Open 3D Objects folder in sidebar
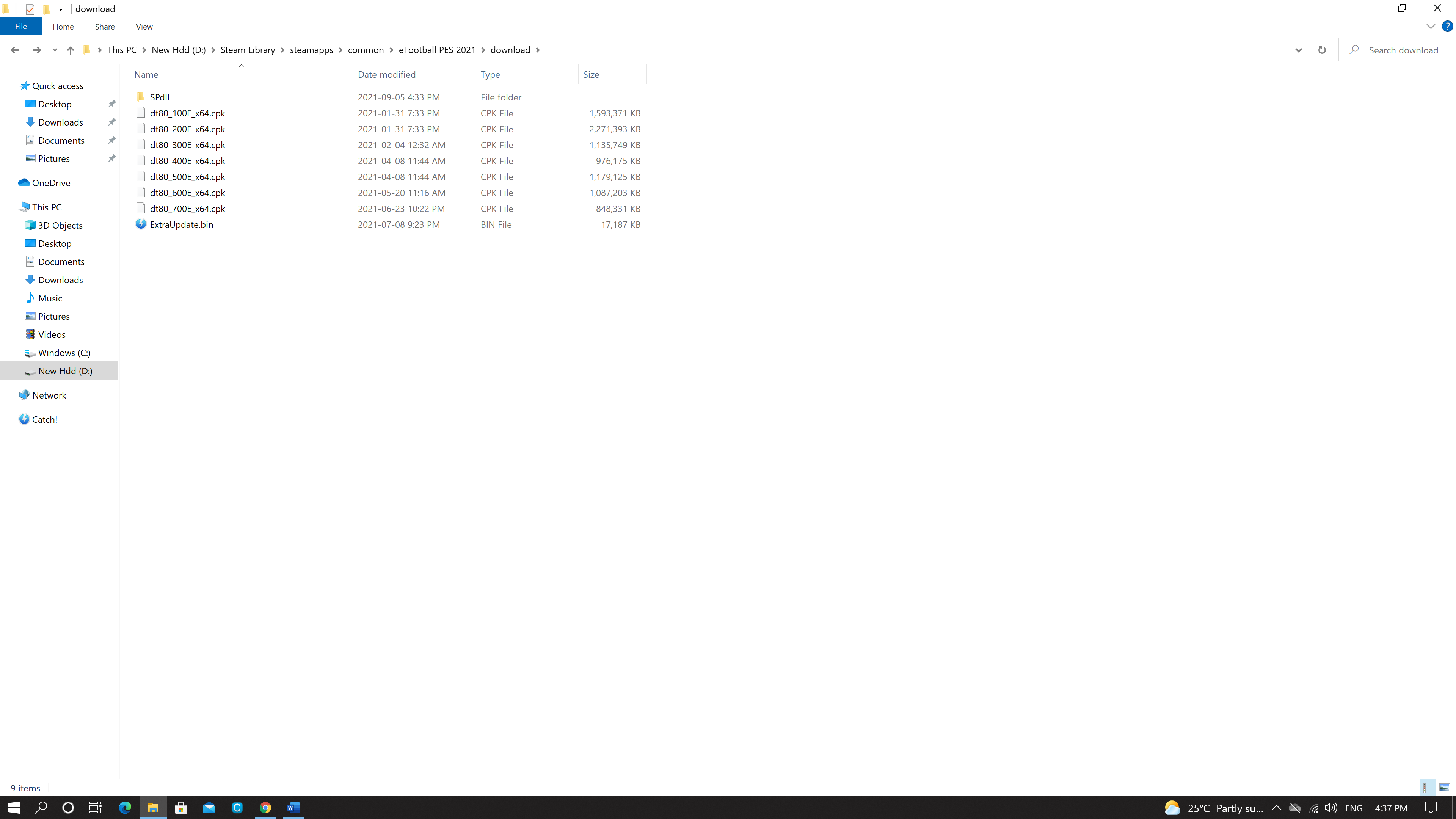This screenshot has height=819, width=1456. tap(60, 226)
